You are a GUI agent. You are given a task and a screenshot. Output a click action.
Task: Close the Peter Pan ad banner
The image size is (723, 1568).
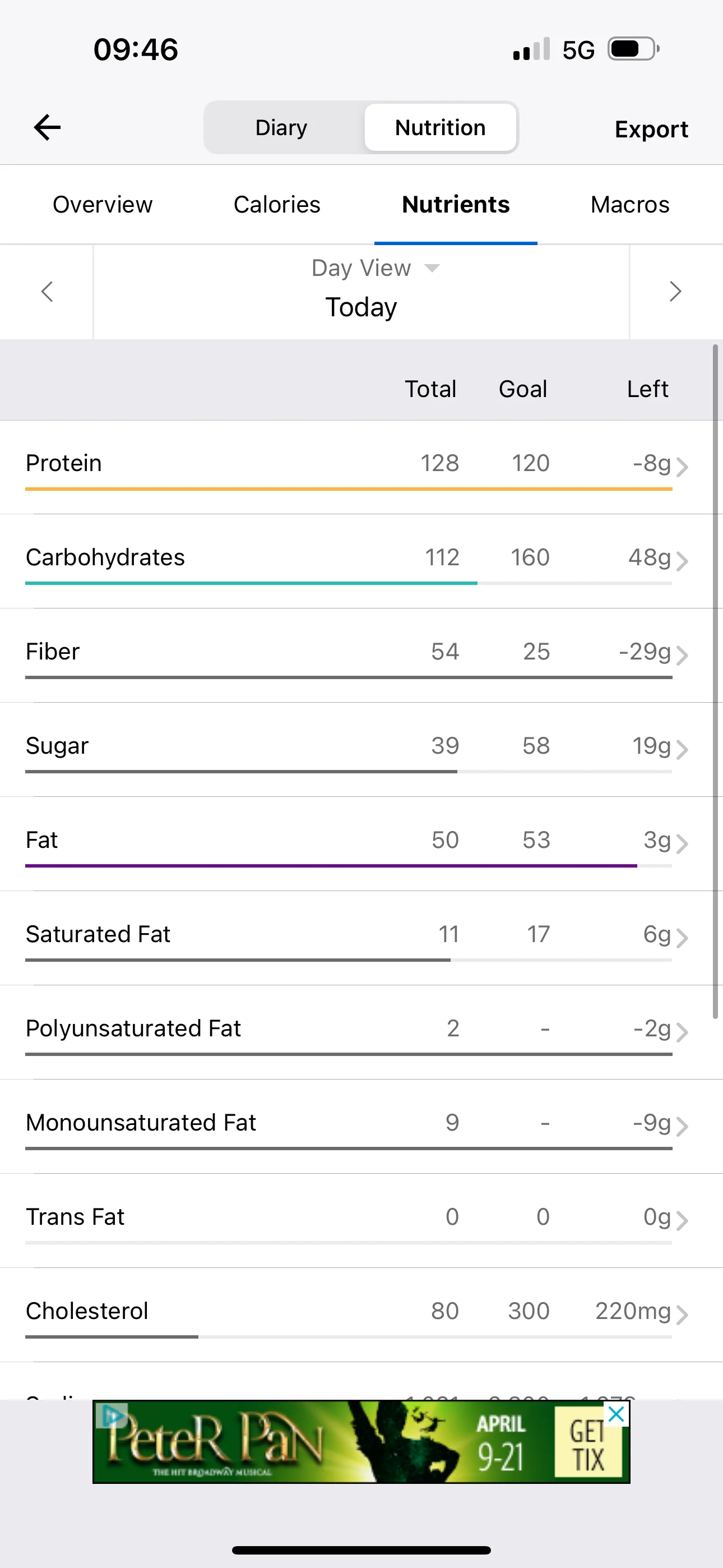coord(617,1414)
